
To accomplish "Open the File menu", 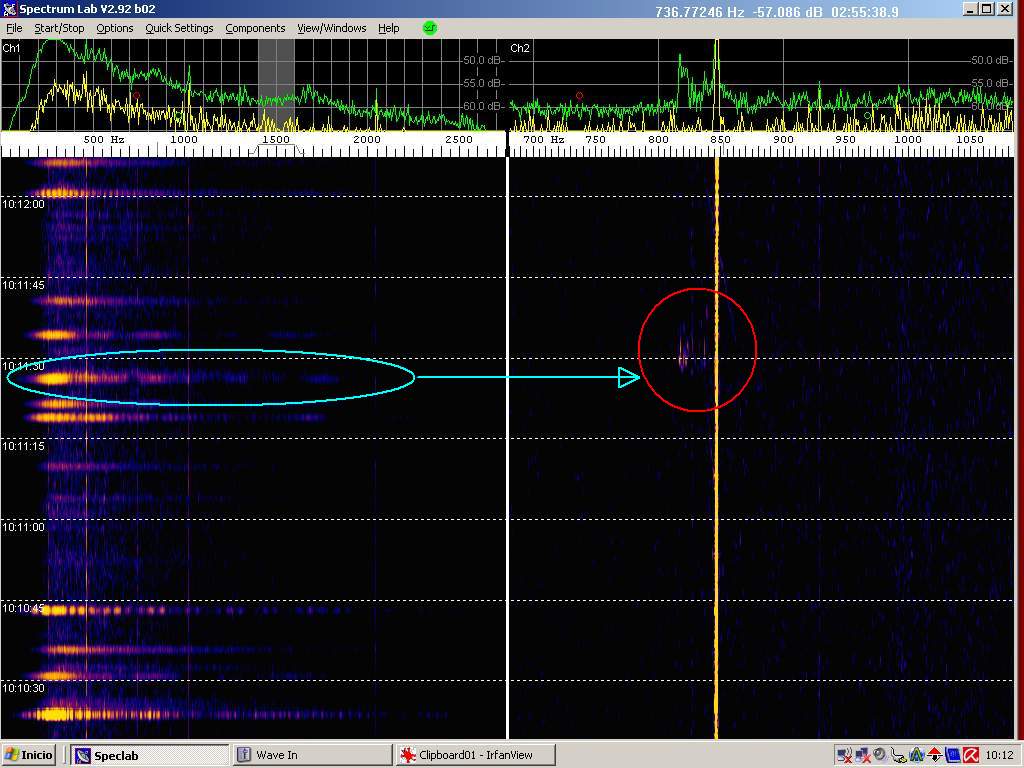I will coord(14,28).
